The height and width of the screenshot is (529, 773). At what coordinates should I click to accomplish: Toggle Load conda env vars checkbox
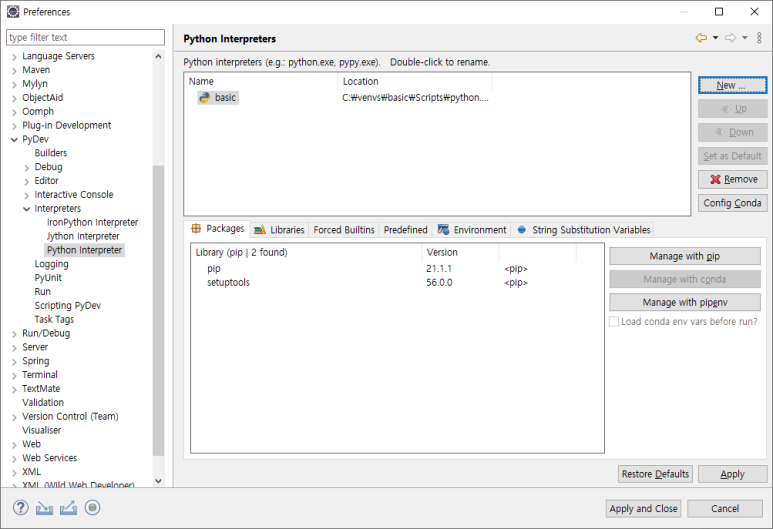(614, 321)
